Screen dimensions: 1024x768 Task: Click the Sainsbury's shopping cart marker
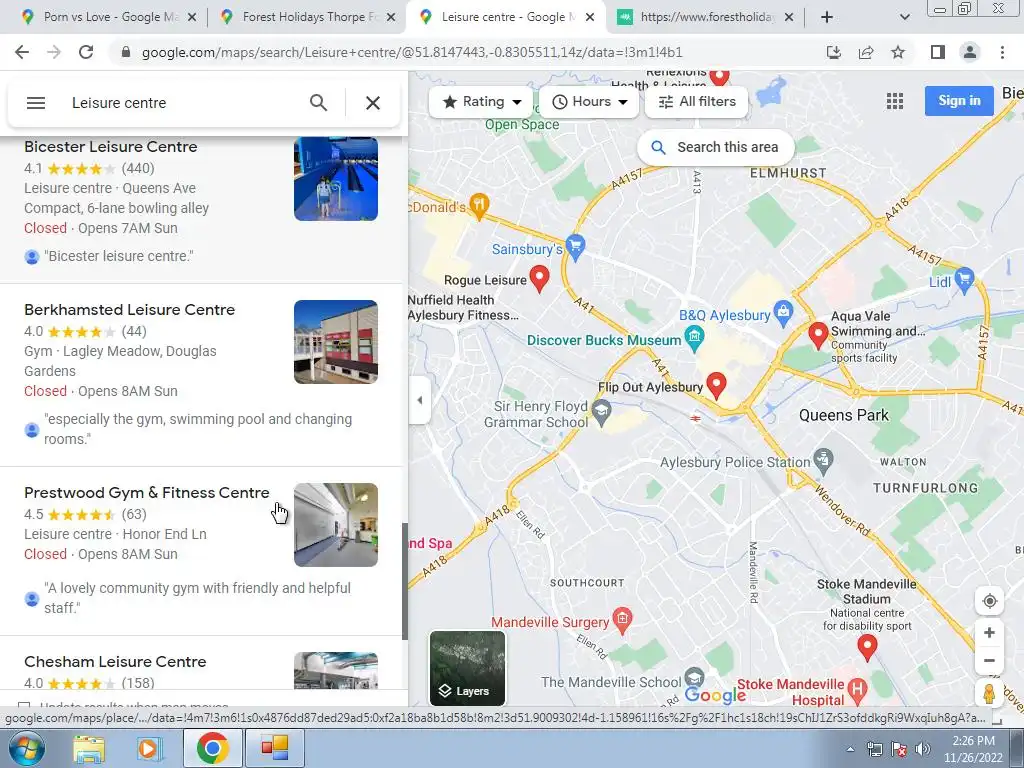point(575,246)
